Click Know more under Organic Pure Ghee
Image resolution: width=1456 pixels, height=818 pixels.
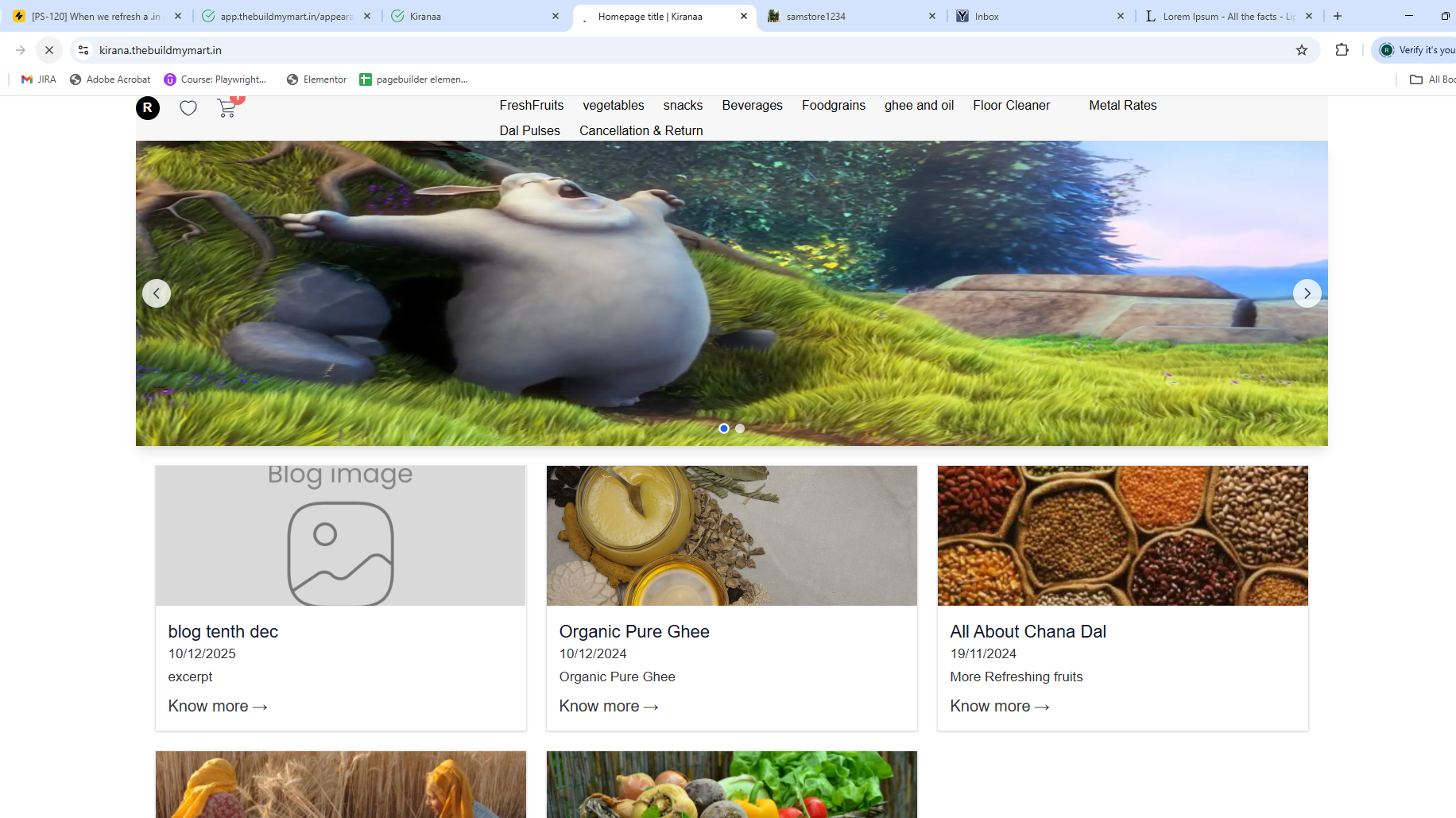[x=609, y=706]
